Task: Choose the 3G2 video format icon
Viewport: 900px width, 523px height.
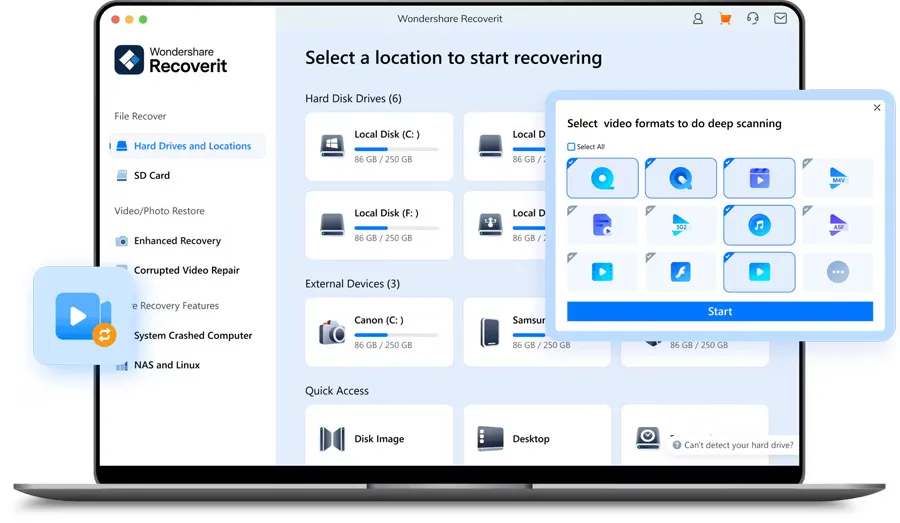Action: (680, 225)
